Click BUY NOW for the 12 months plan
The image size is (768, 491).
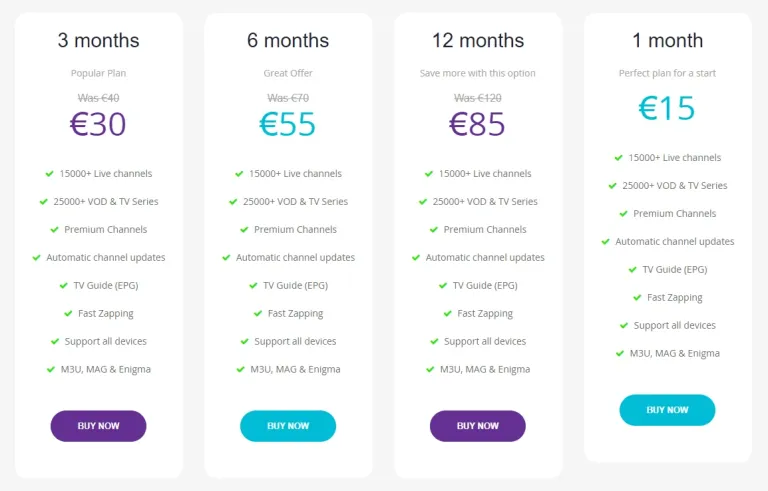(x=478, y=426)
